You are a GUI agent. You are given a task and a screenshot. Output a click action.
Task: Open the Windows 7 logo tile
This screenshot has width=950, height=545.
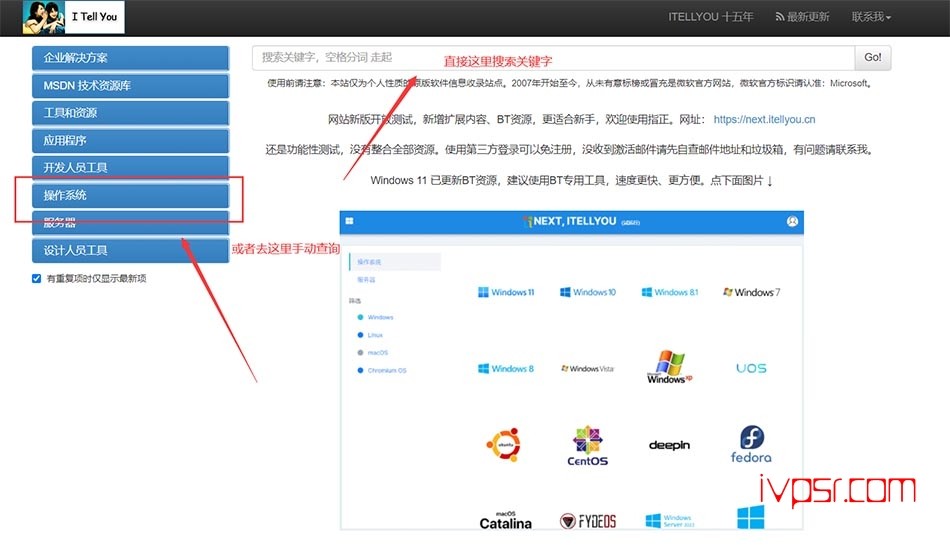click(751, 292)
